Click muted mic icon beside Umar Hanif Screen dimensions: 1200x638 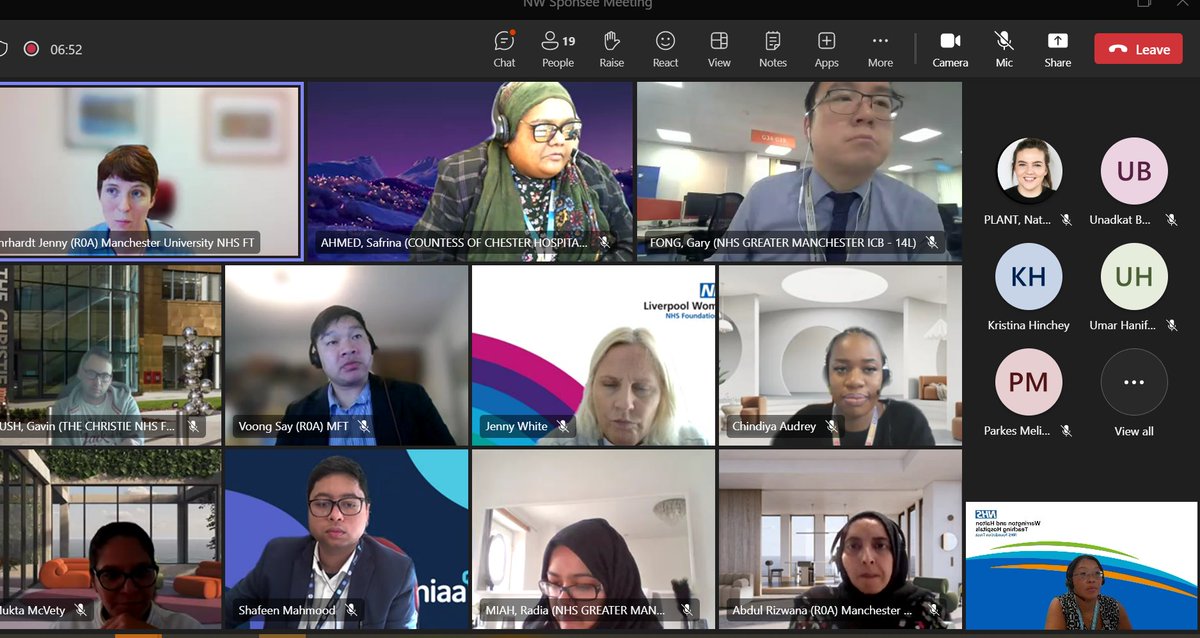[1171, 325]
